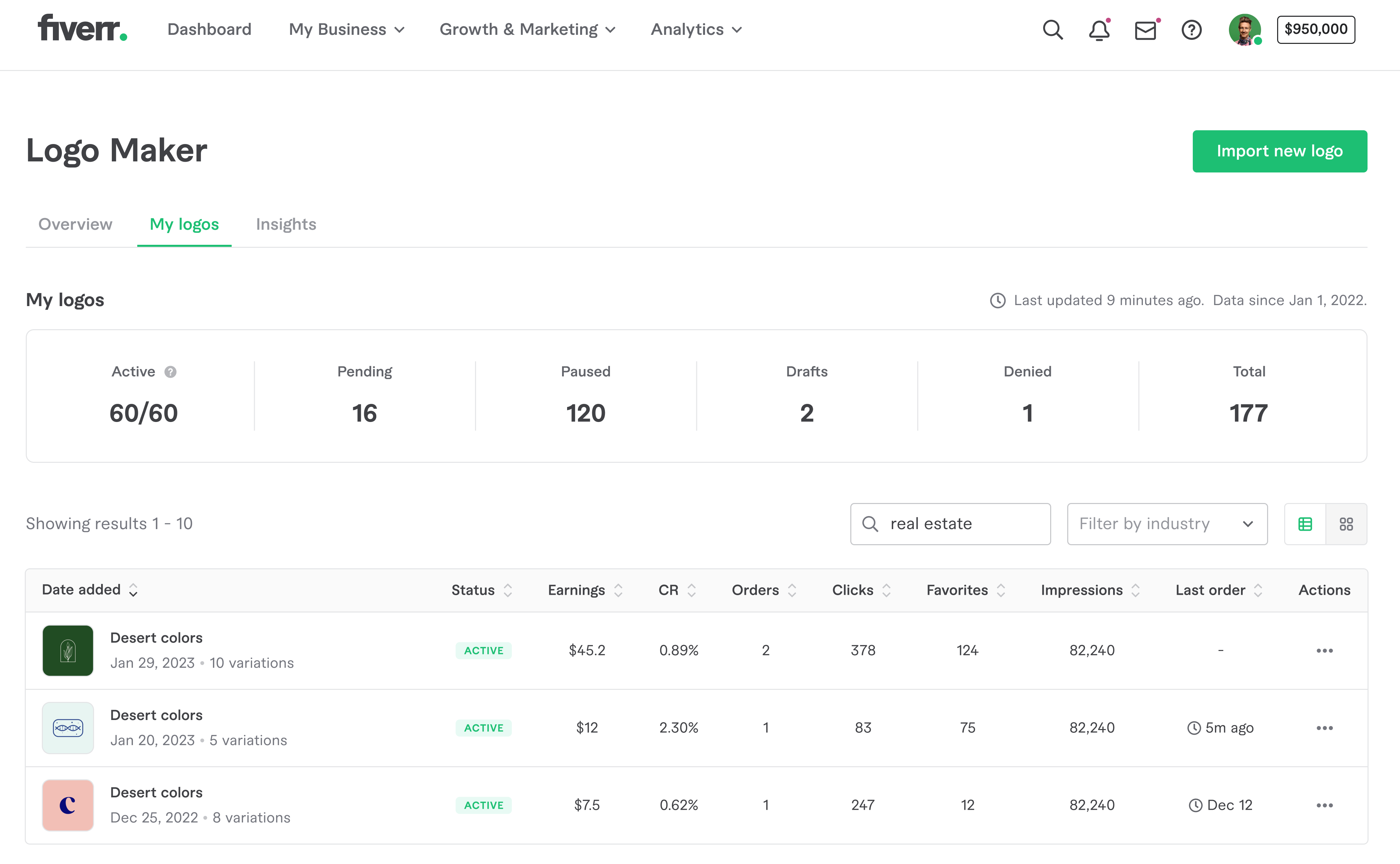Click the green plant logo thumbnail

[x=67, y=650]
